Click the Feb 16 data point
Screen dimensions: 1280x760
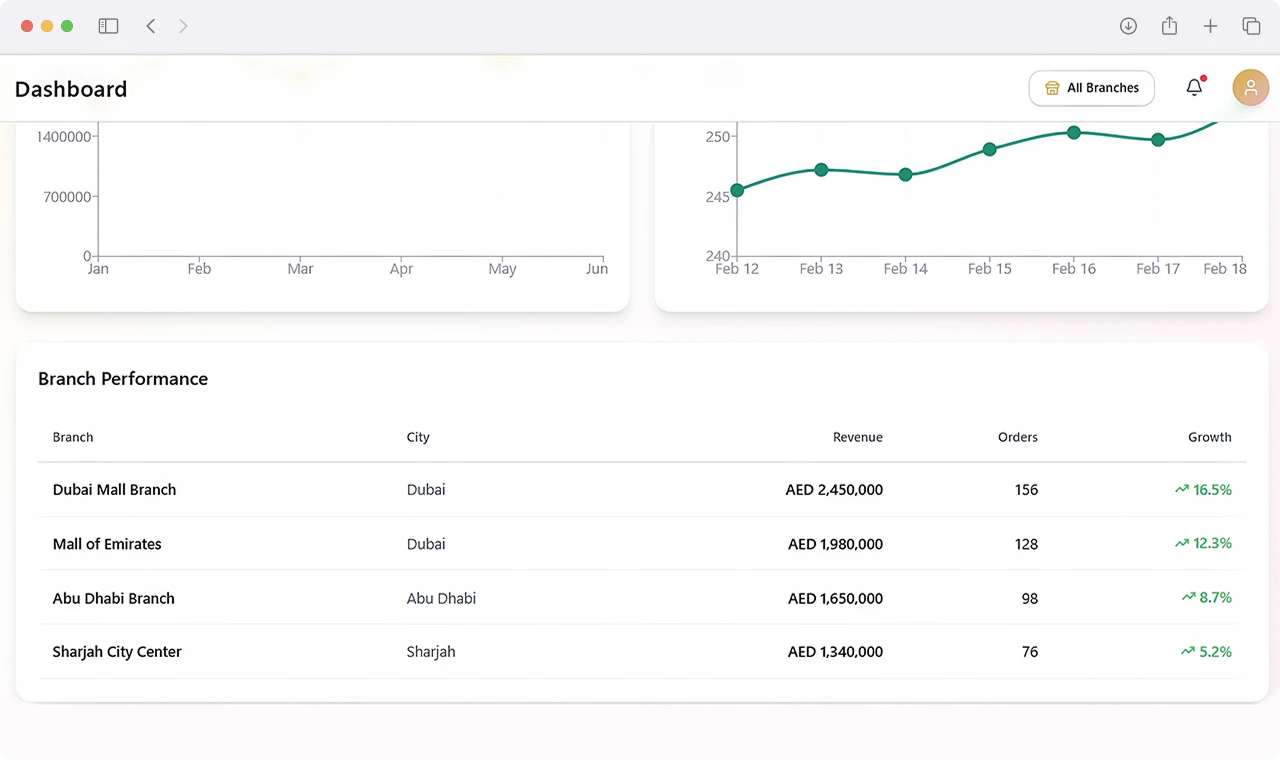point(1074,132)
